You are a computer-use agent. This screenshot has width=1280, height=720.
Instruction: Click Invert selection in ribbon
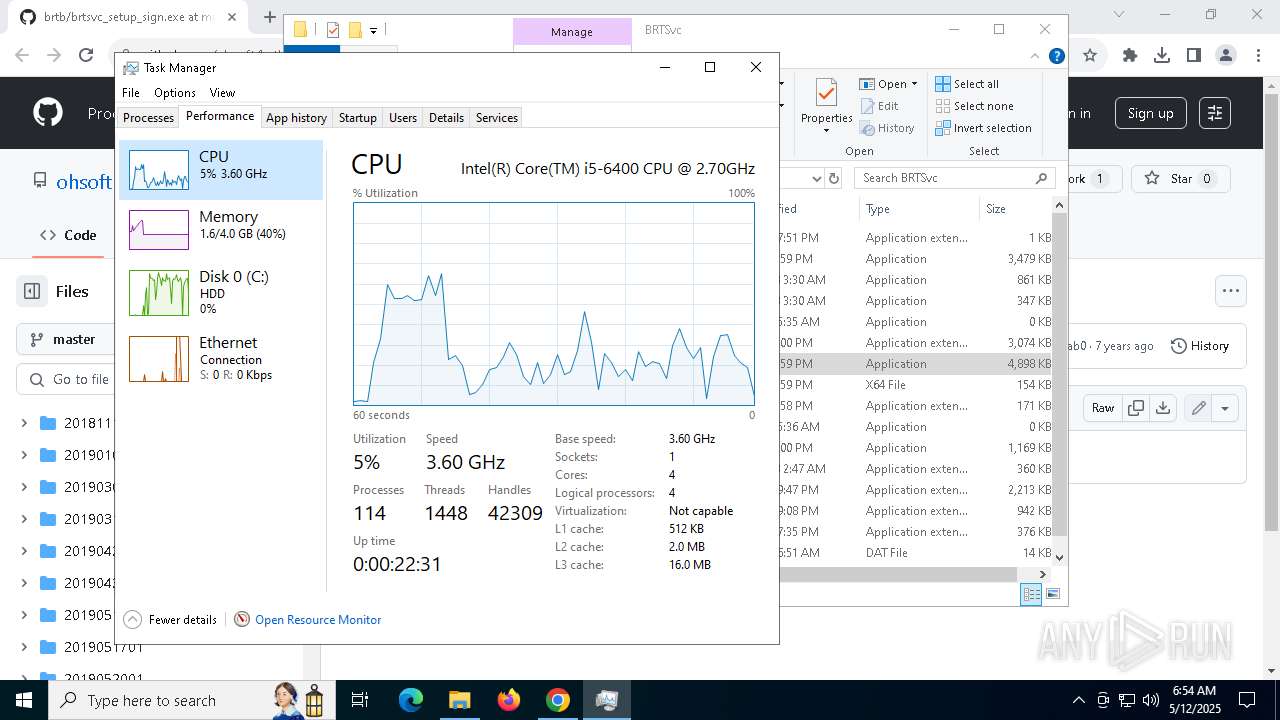[984, 128]
